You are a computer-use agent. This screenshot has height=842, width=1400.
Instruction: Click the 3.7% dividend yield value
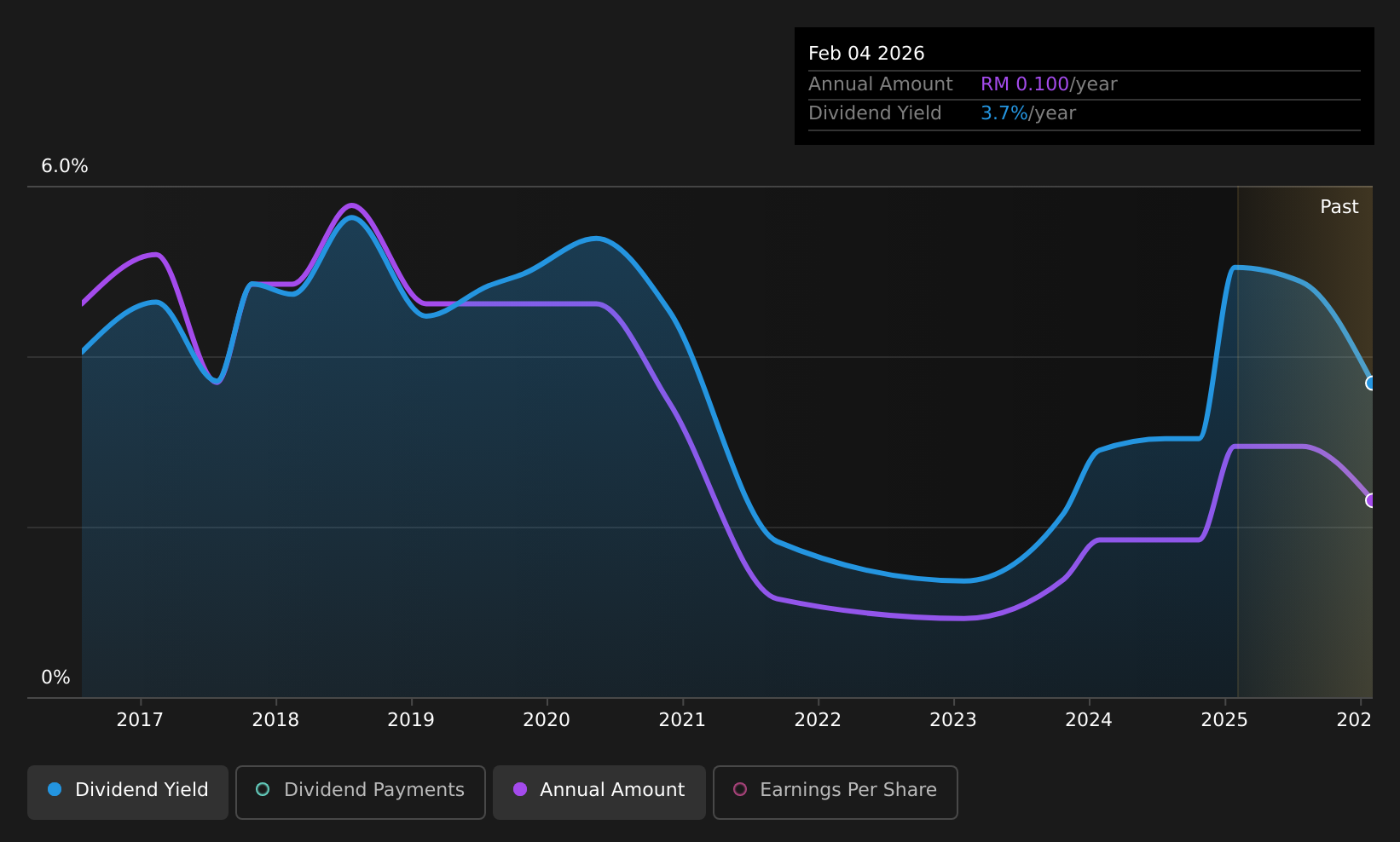click(1004, 113)
